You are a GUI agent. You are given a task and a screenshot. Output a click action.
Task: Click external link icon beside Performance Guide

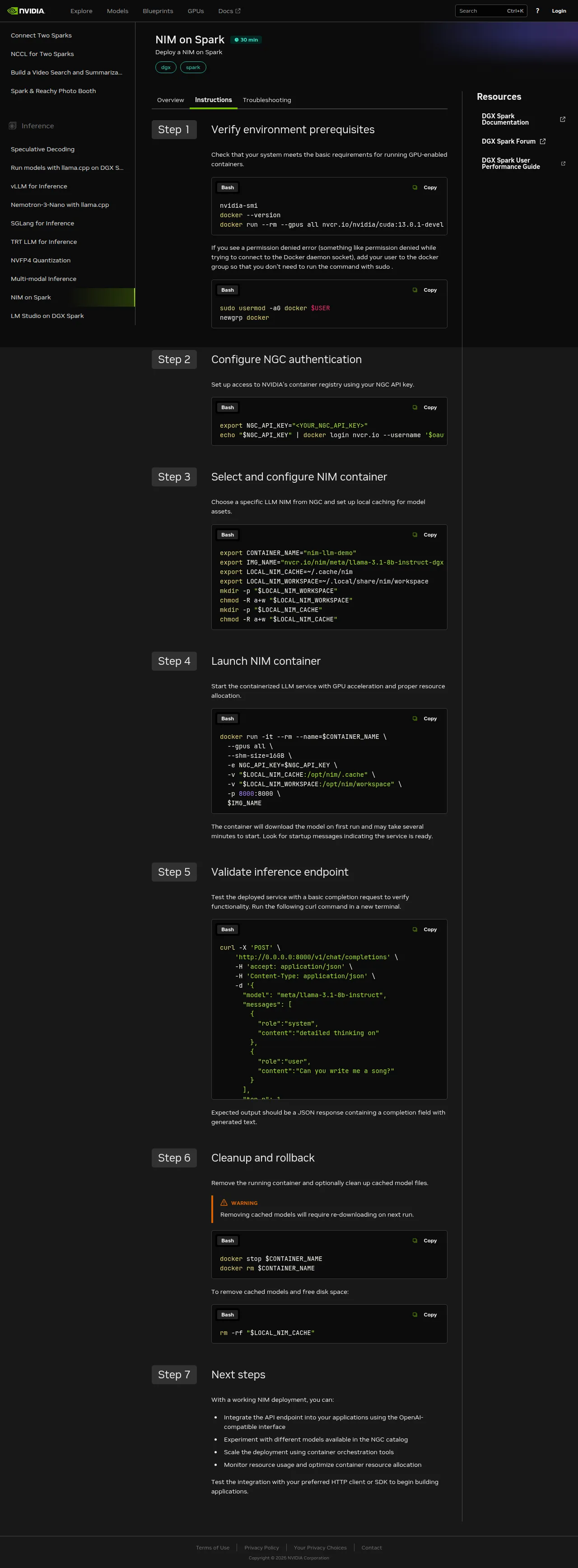(x=563, y=164)
